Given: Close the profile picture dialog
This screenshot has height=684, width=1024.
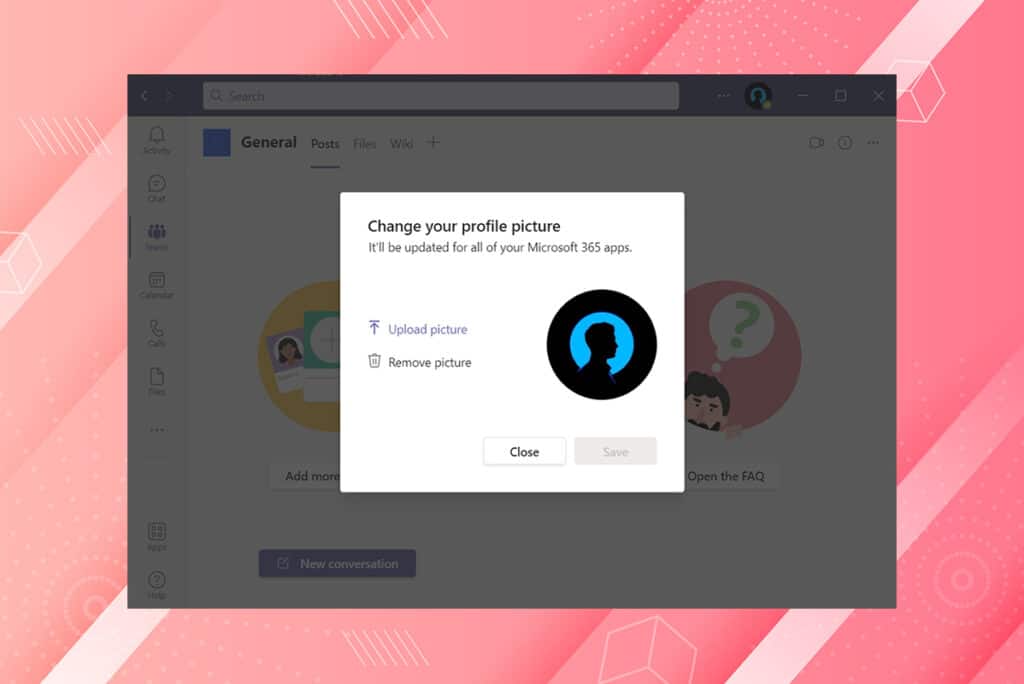Looking at the screenshot, I should coord(524,451).
